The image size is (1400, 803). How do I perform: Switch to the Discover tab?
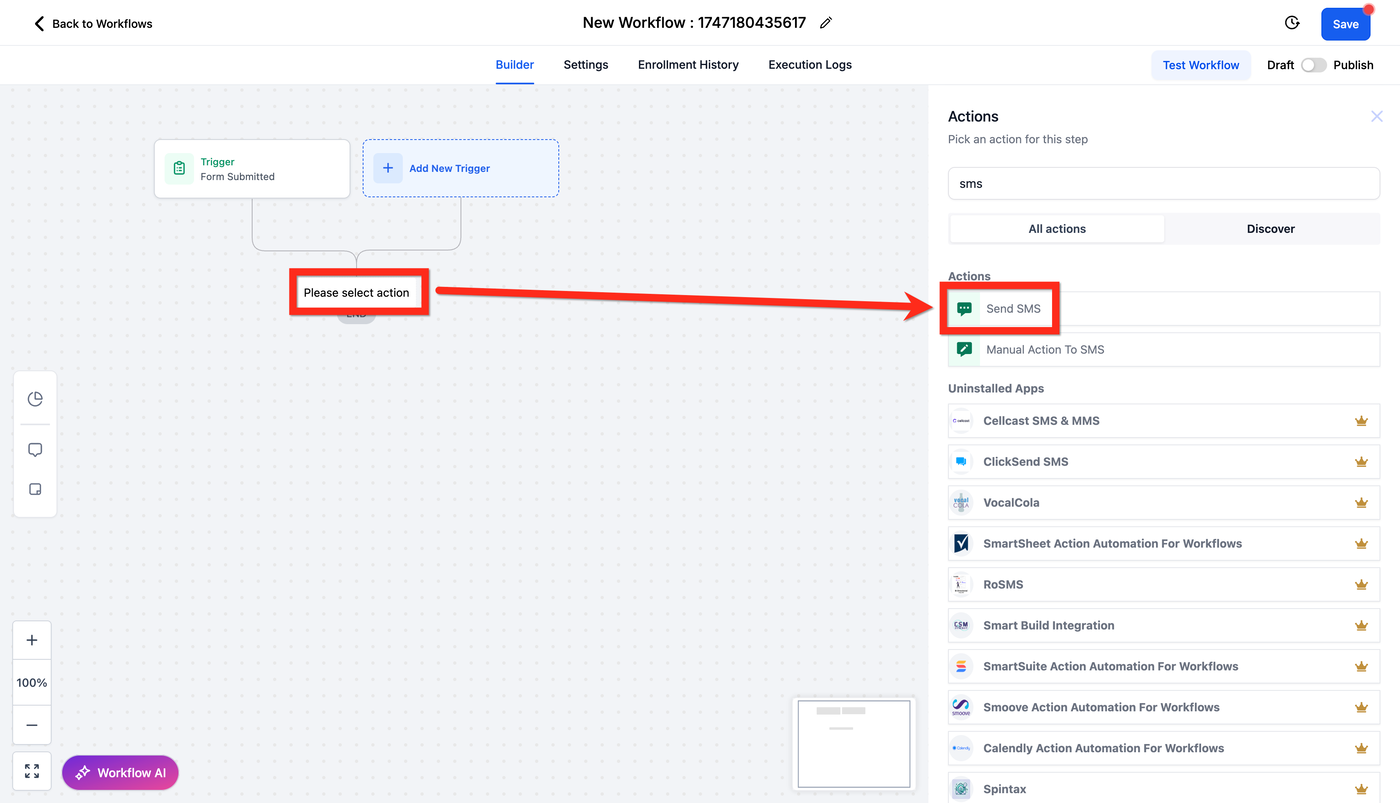coord(1271,229)
